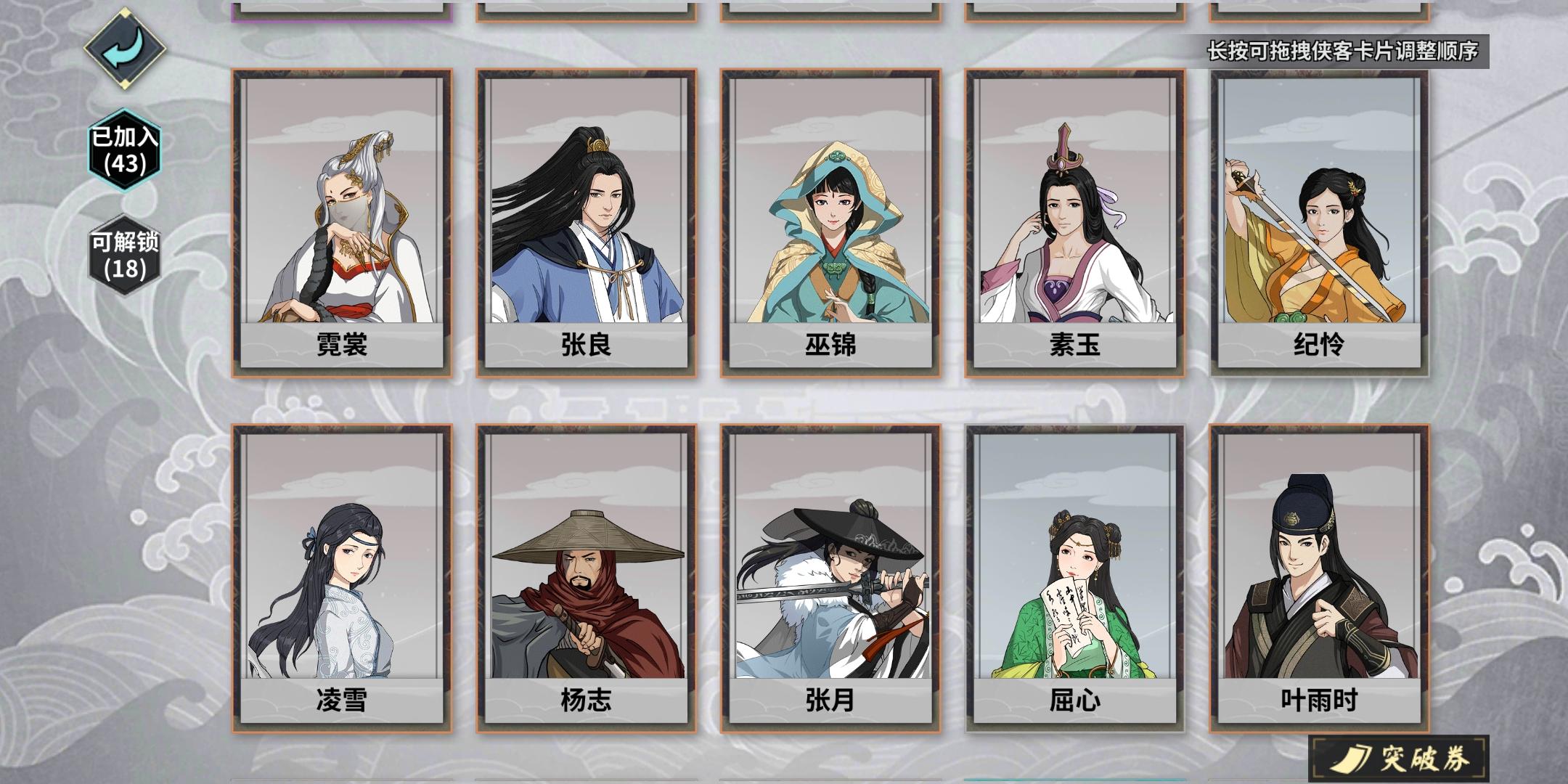Click the 张月 name label

830,701
